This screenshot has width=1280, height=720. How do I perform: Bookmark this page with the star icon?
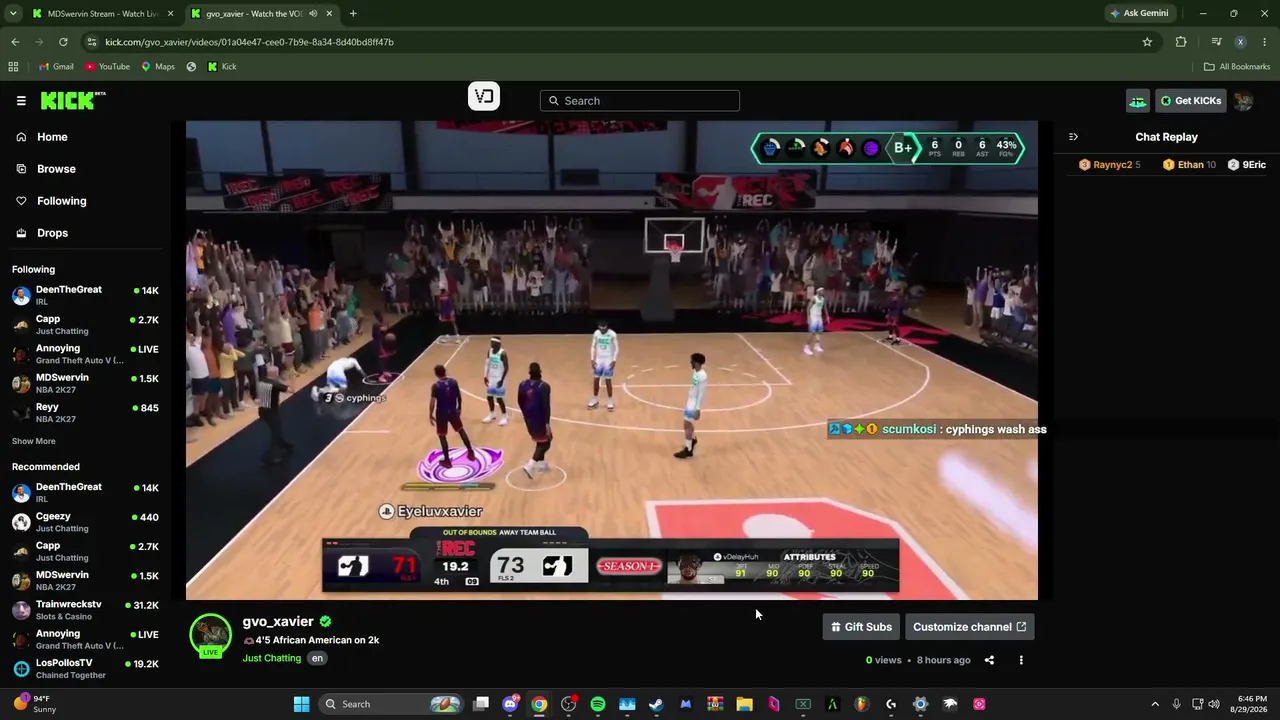1147,42
